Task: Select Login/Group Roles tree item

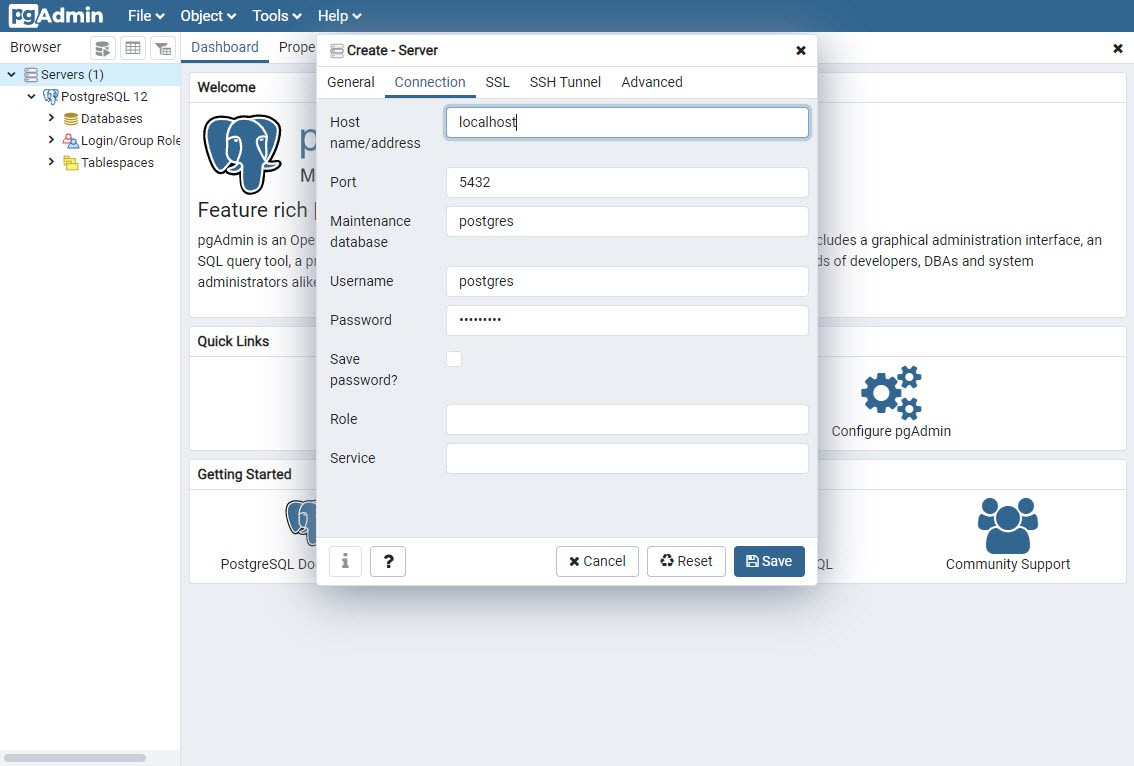Action: [x=130, y=140]
